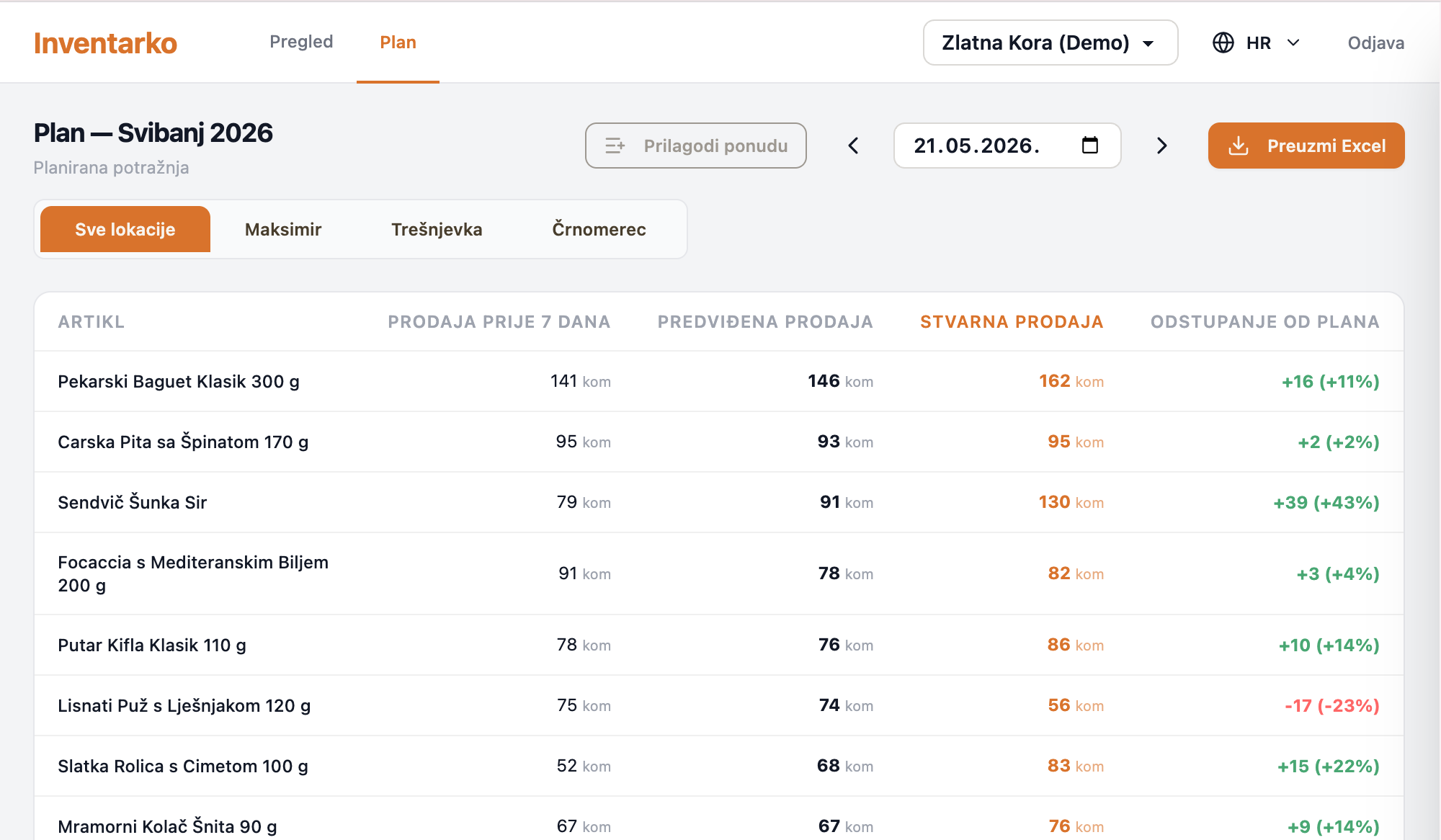Expand the HR language chevron
This screenshot has height=840, width=1441.
point(1293,43)
